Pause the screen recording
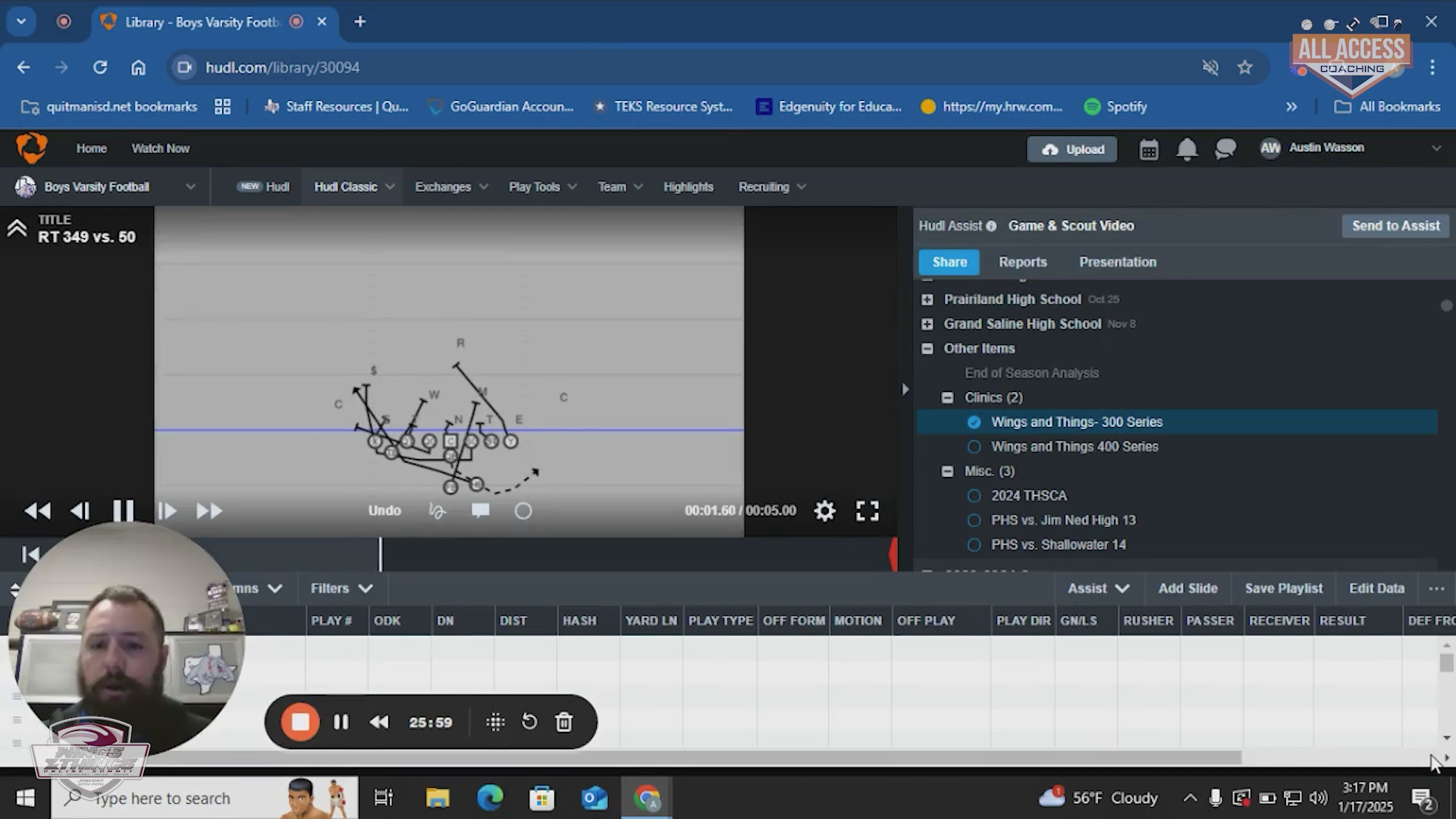 (x=341, y=722)
